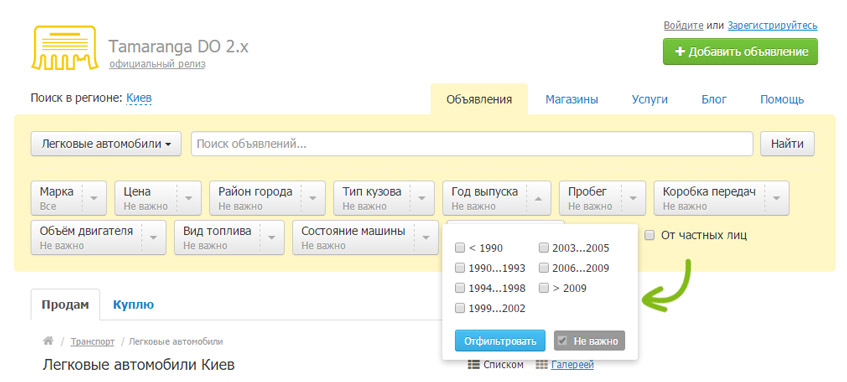Click the list view icon next to Списком
Screen dimensions: 847x382
(474, 365)
